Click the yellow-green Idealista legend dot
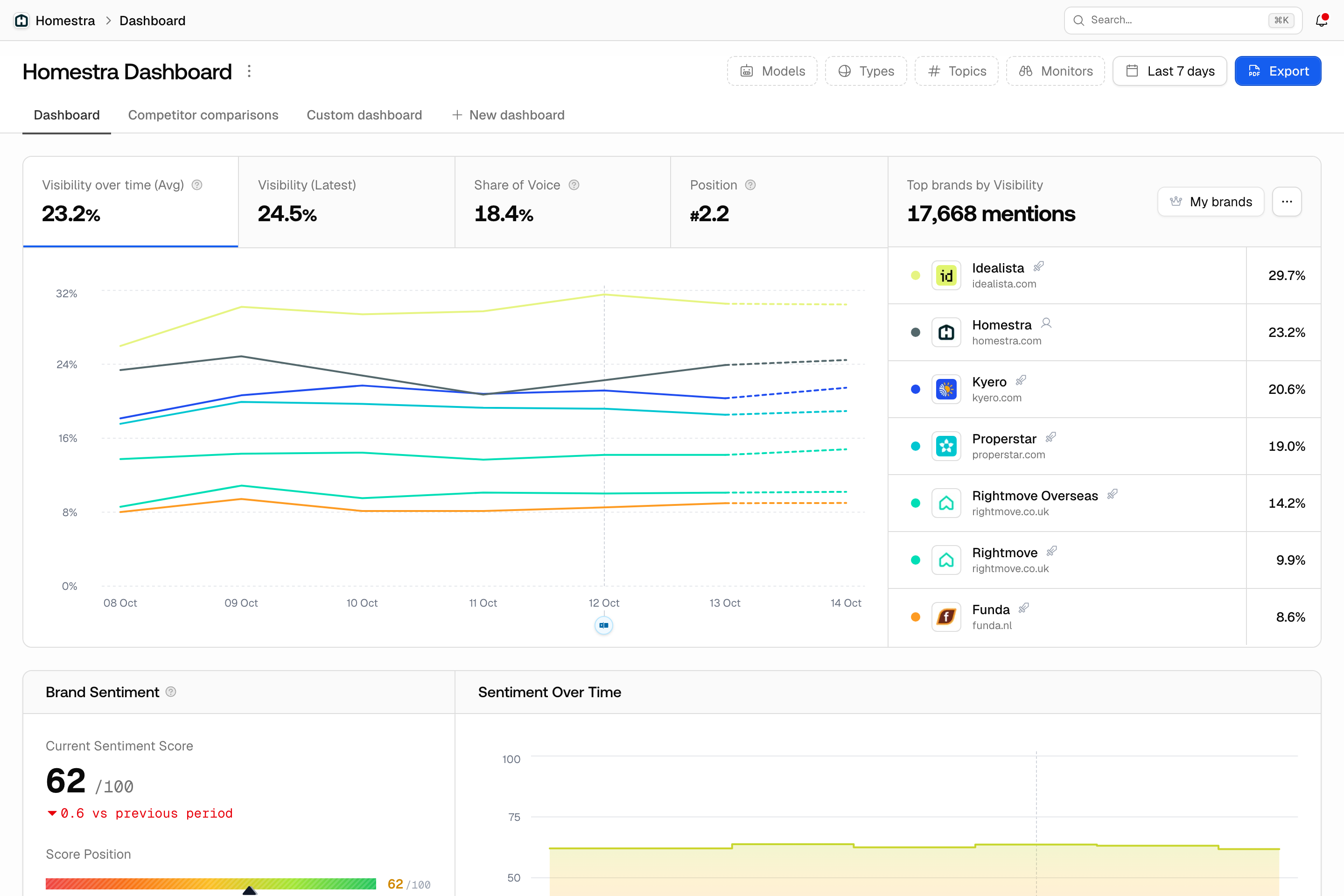1344x896 pixels. (916, 275)
